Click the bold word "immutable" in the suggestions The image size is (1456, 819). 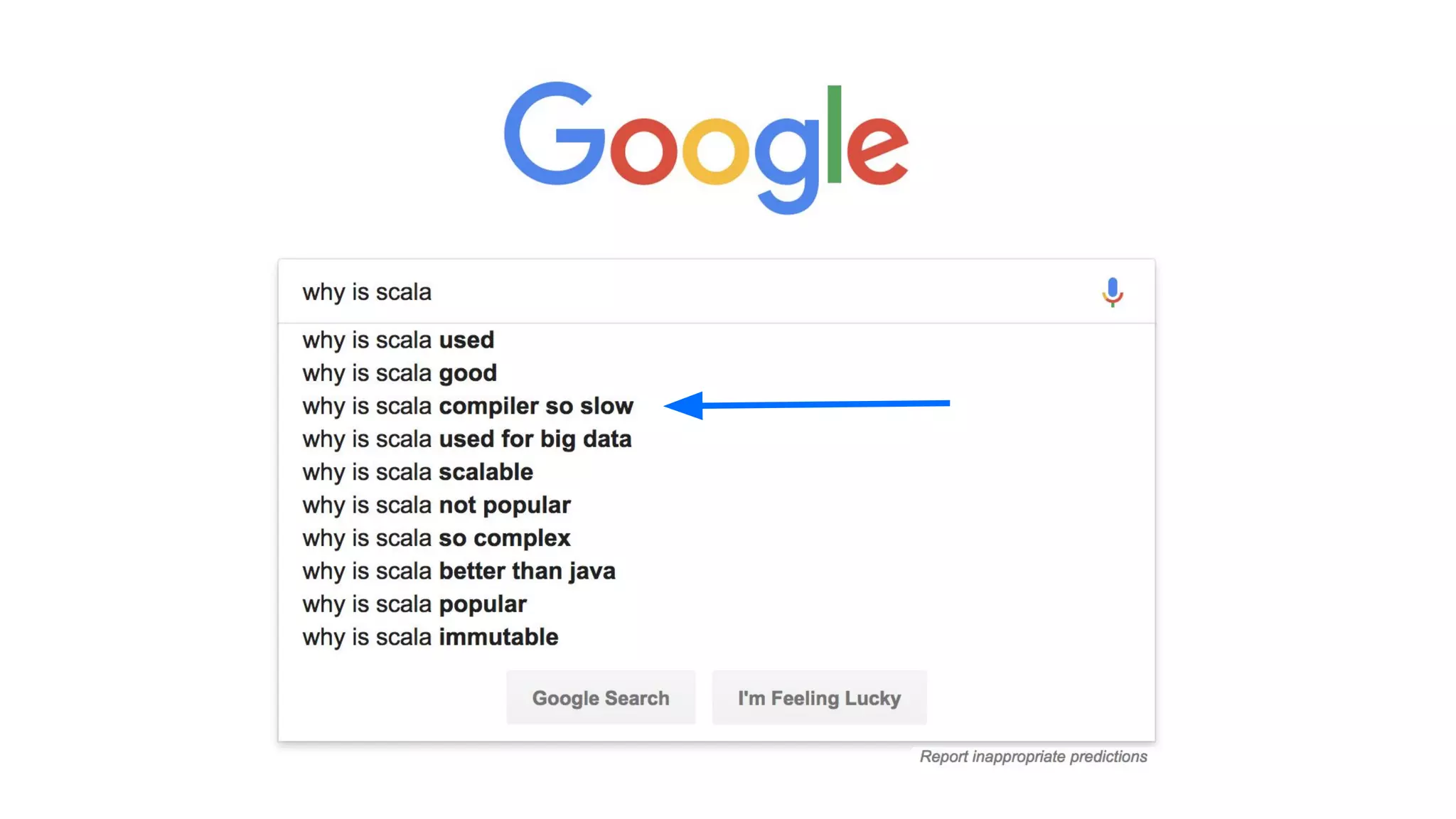[498, 637]
